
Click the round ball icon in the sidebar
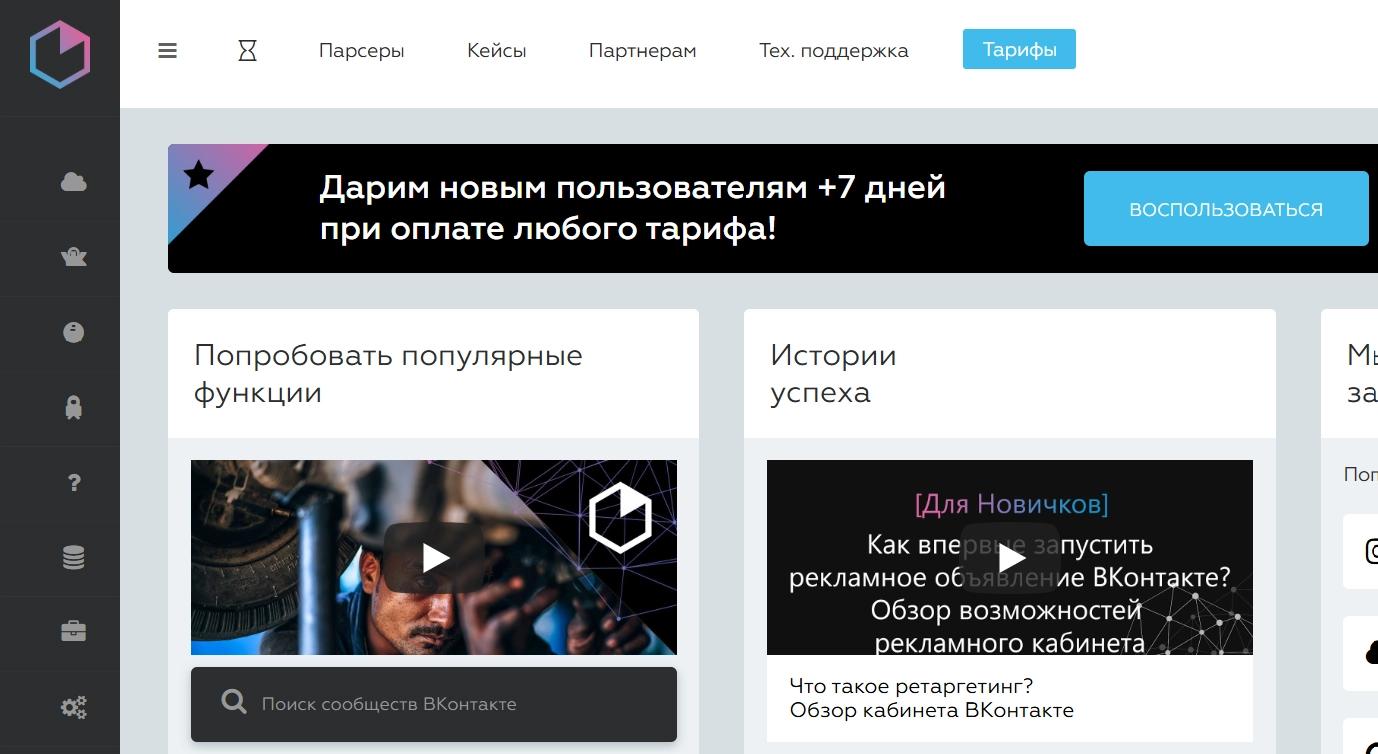click(x=73, y=333)
